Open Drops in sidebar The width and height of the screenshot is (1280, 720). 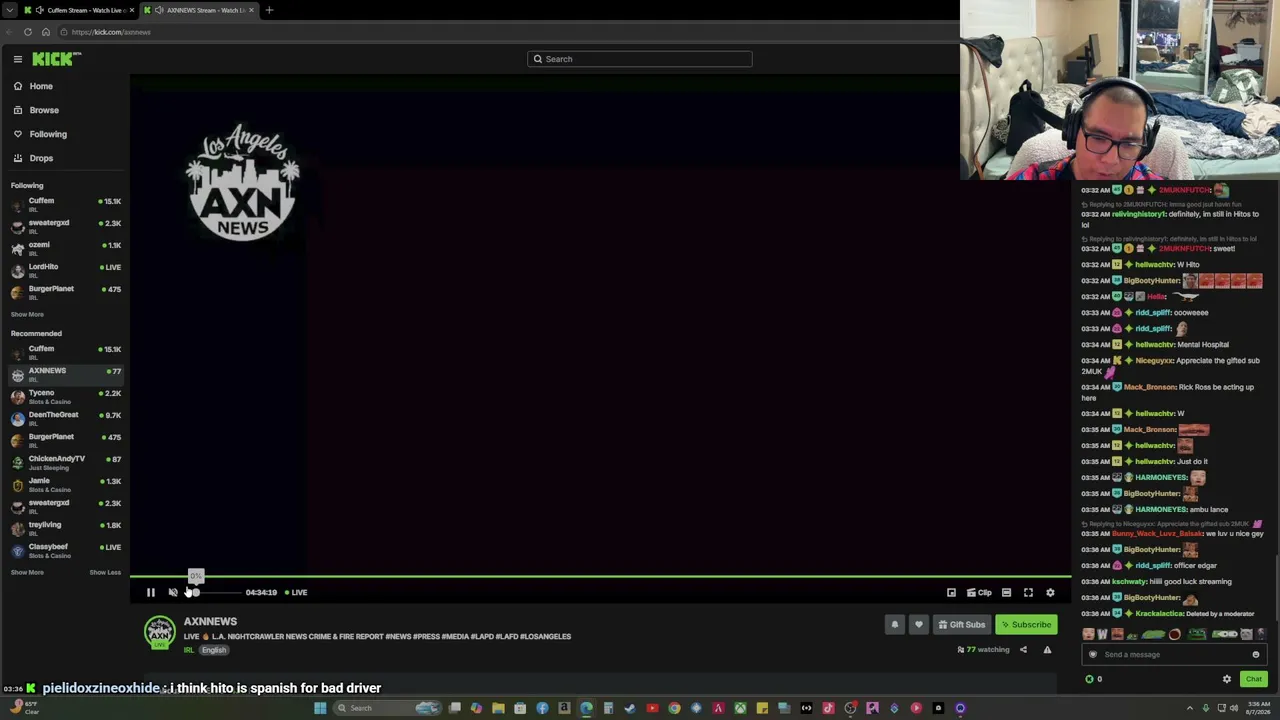coord(41,158)
